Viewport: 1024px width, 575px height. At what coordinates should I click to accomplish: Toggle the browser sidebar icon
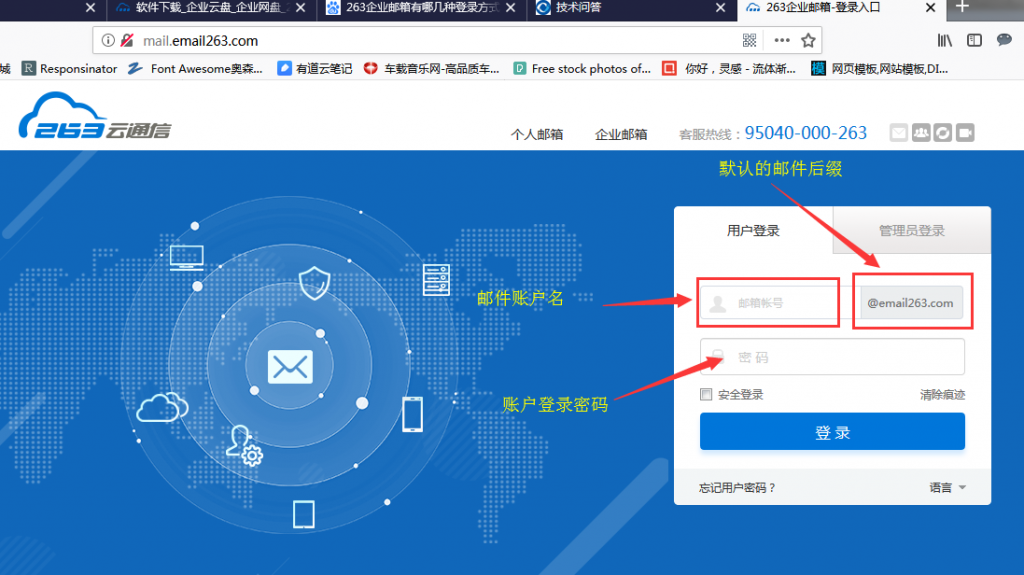(x=975, y=41)
